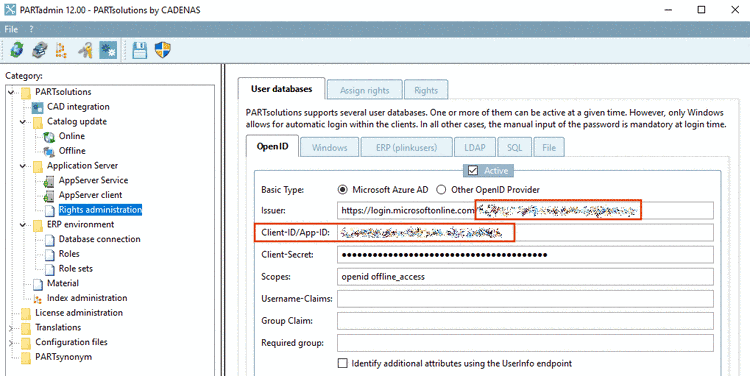Click the AppServer Service icon

click(x=49, y=181)
